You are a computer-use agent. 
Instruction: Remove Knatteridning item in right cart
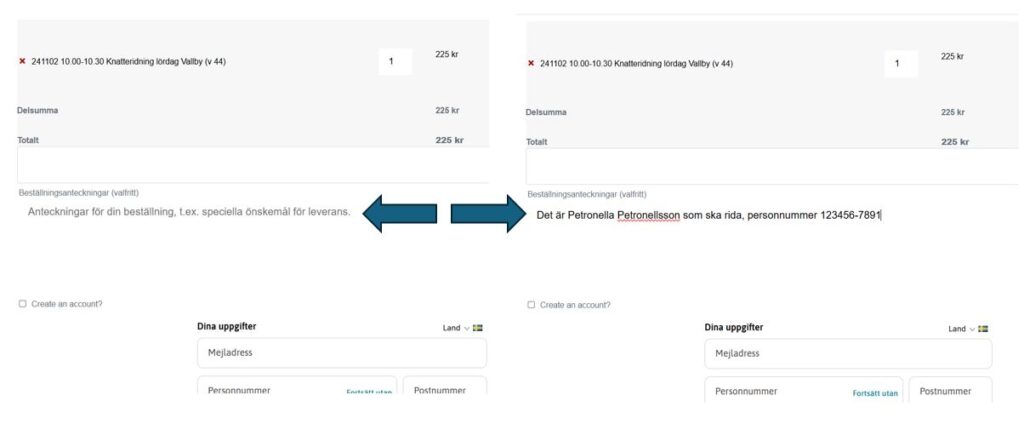[530, 63]
